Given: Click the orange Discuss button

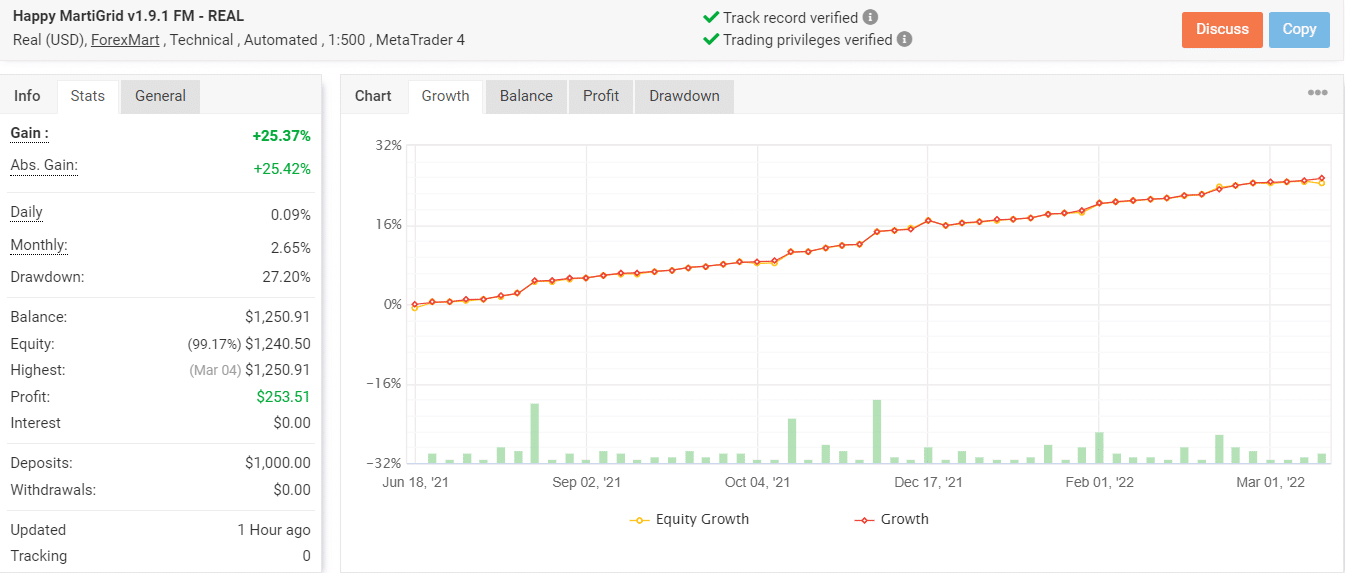Looking at the screenshot, I should click(1222, 29).
